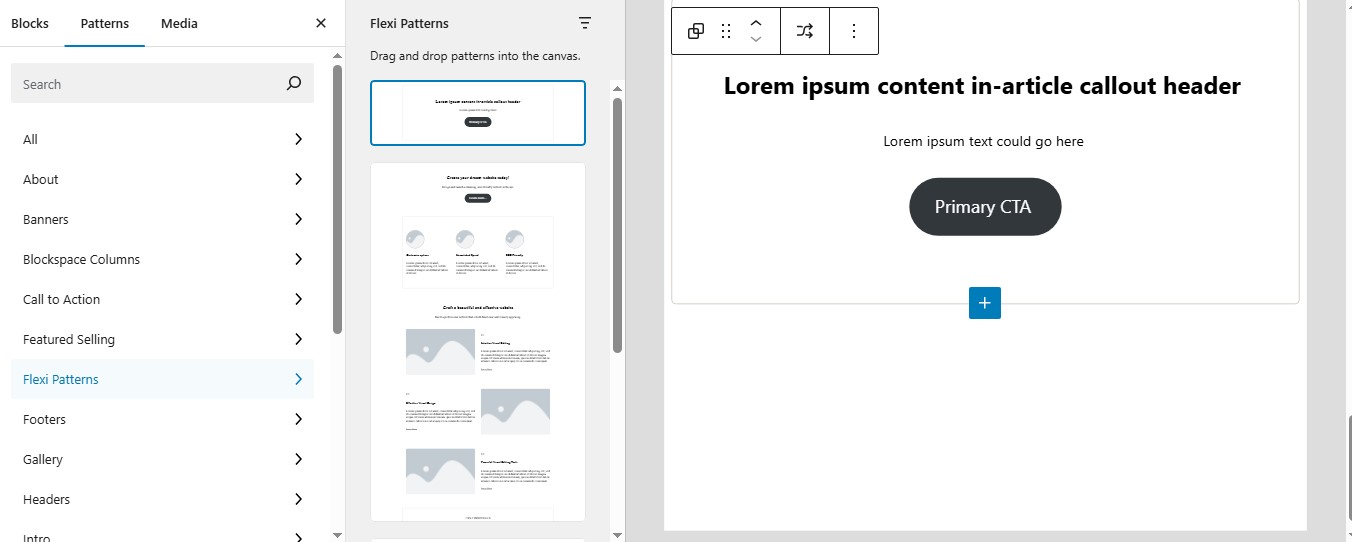Click the category list scrollbar
The width and height of the screenshot is (1352, 542).
pos(338,199)
